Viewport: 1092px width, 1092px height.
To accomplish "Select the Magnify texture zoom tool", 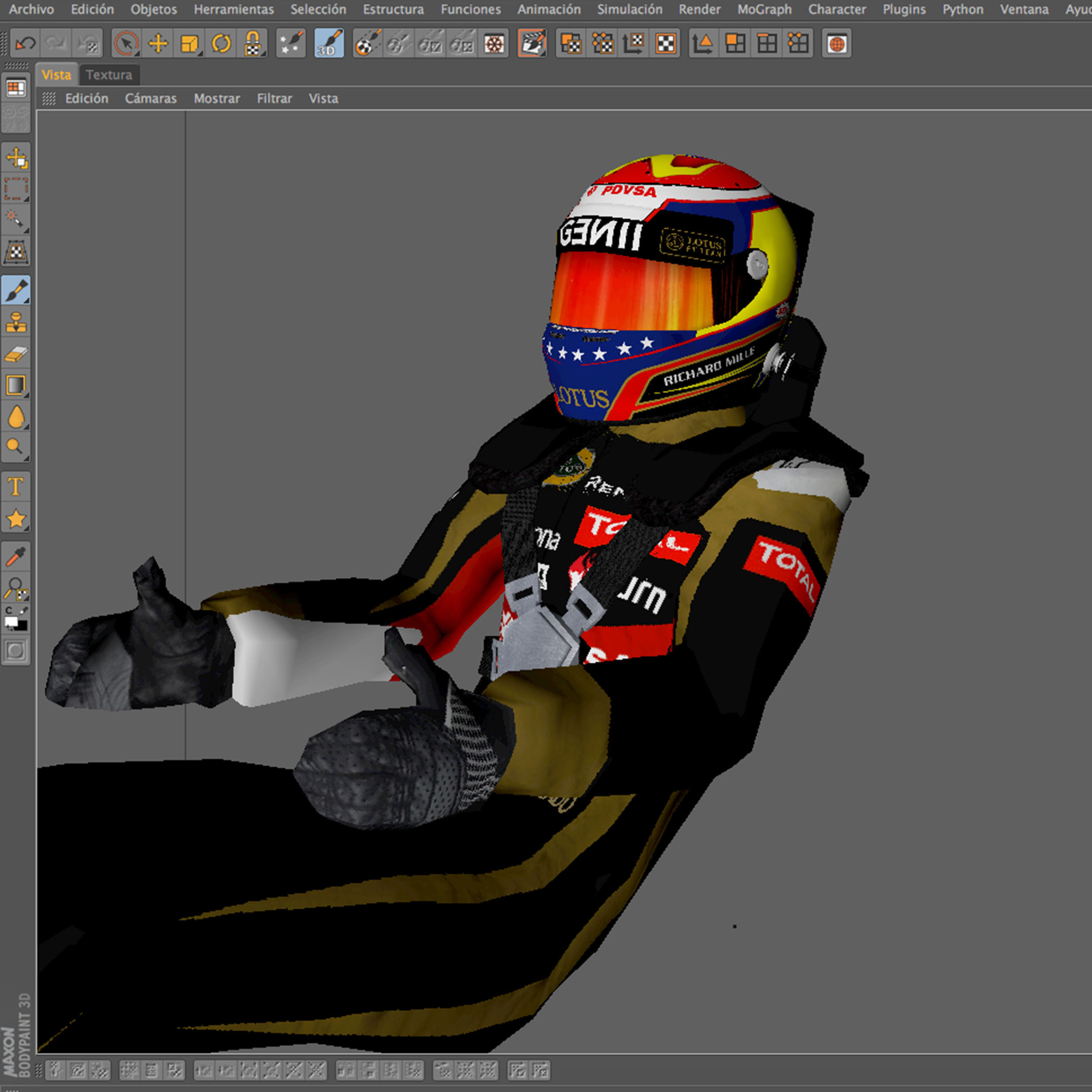I will [x=16, y=588].
